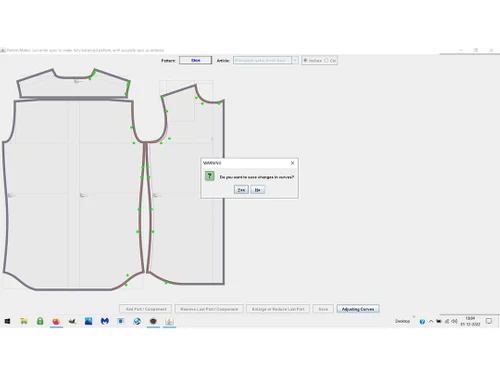Select the Inches radio button
The image size is (500, 375).
coord(305,60)
